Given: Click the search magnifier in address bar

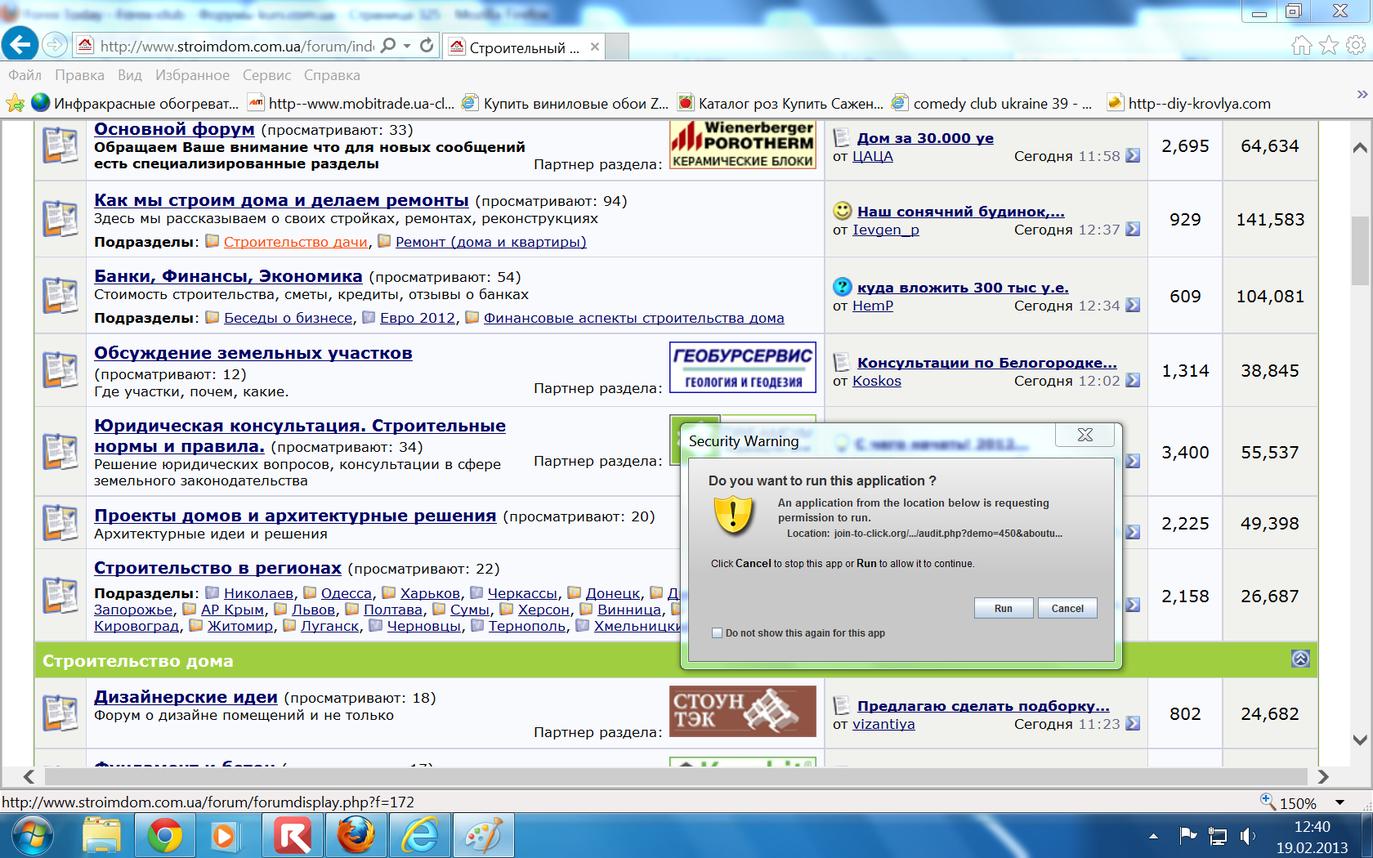Looking at the screenshot, I should (x=388, y=46).
